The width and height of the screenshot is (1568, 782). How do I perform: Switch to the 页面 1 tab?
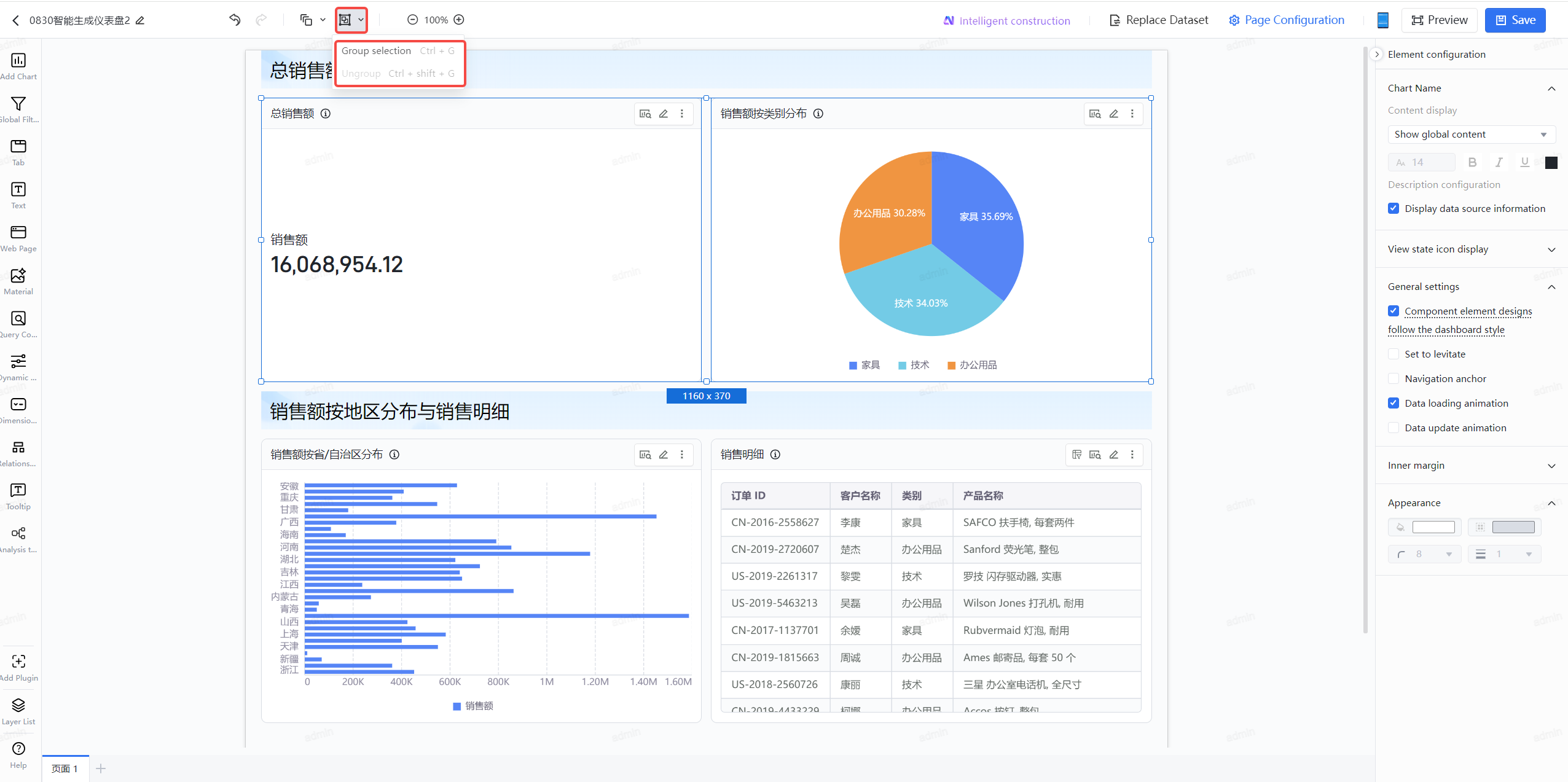tap(65, 768)
